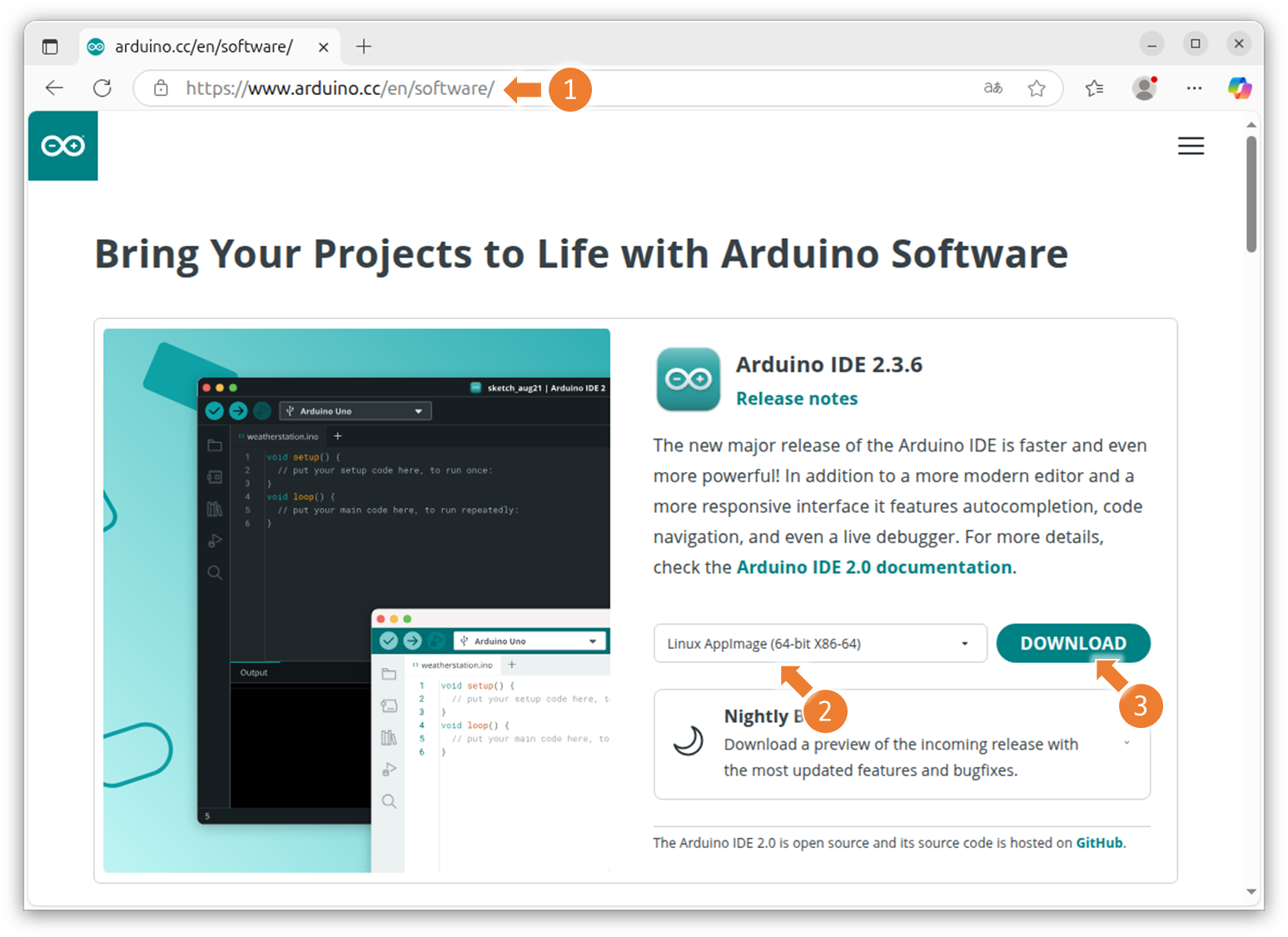1288x937 pixels.
Task: Open the tab actions menu icon
Action: point(50,47)
